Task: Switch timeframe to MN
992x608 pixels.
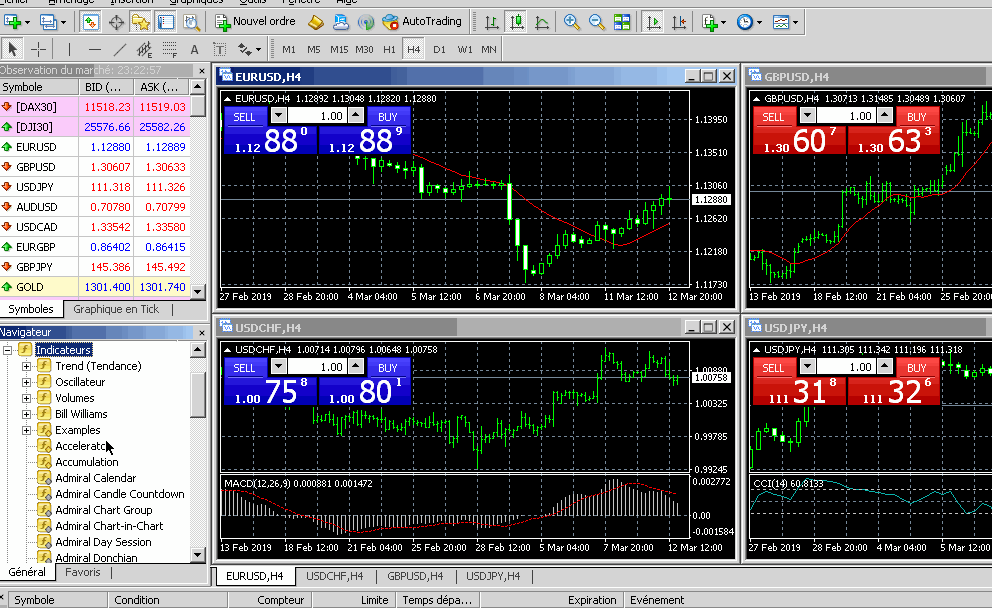Action: pos(488,49)
